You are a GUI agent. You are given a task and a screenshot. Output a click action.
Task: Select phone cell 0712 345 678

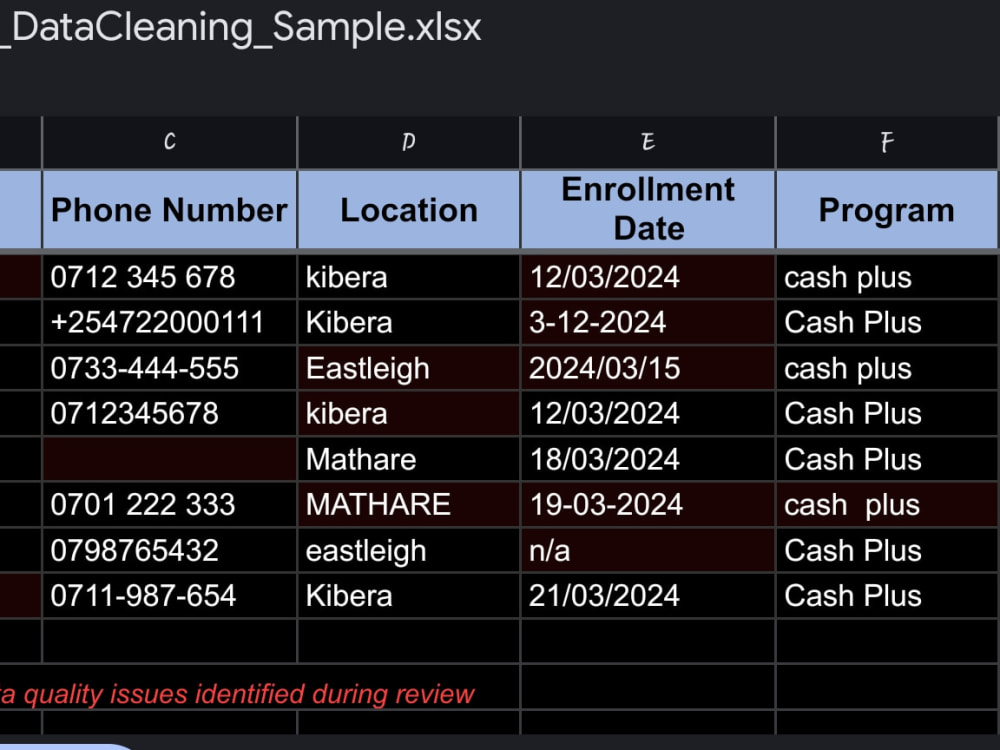click(x=170, y=277)
